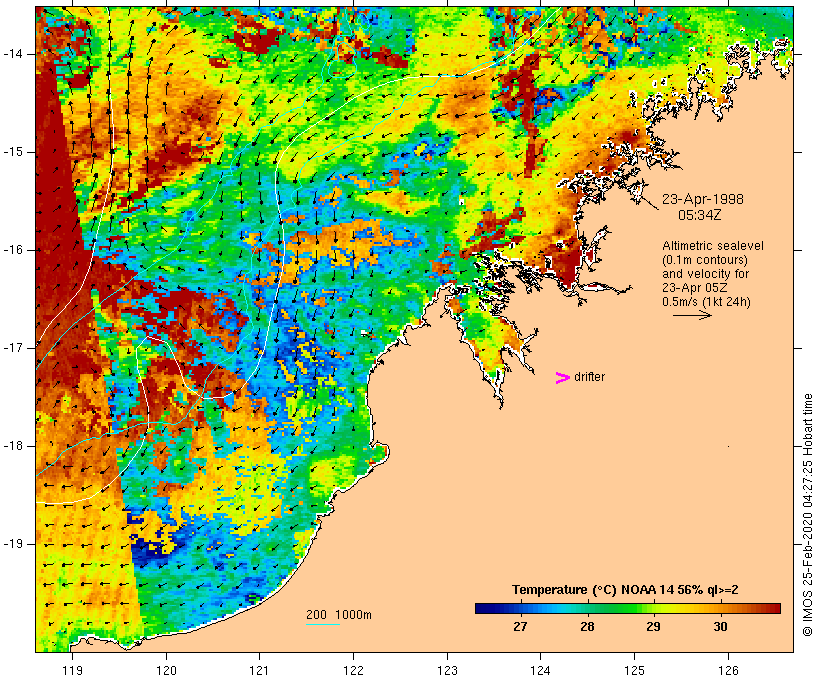This screenshot has width=820, height=680.
Task: Click the -15 latitude axis label
Action: click(x=12, y=152)
